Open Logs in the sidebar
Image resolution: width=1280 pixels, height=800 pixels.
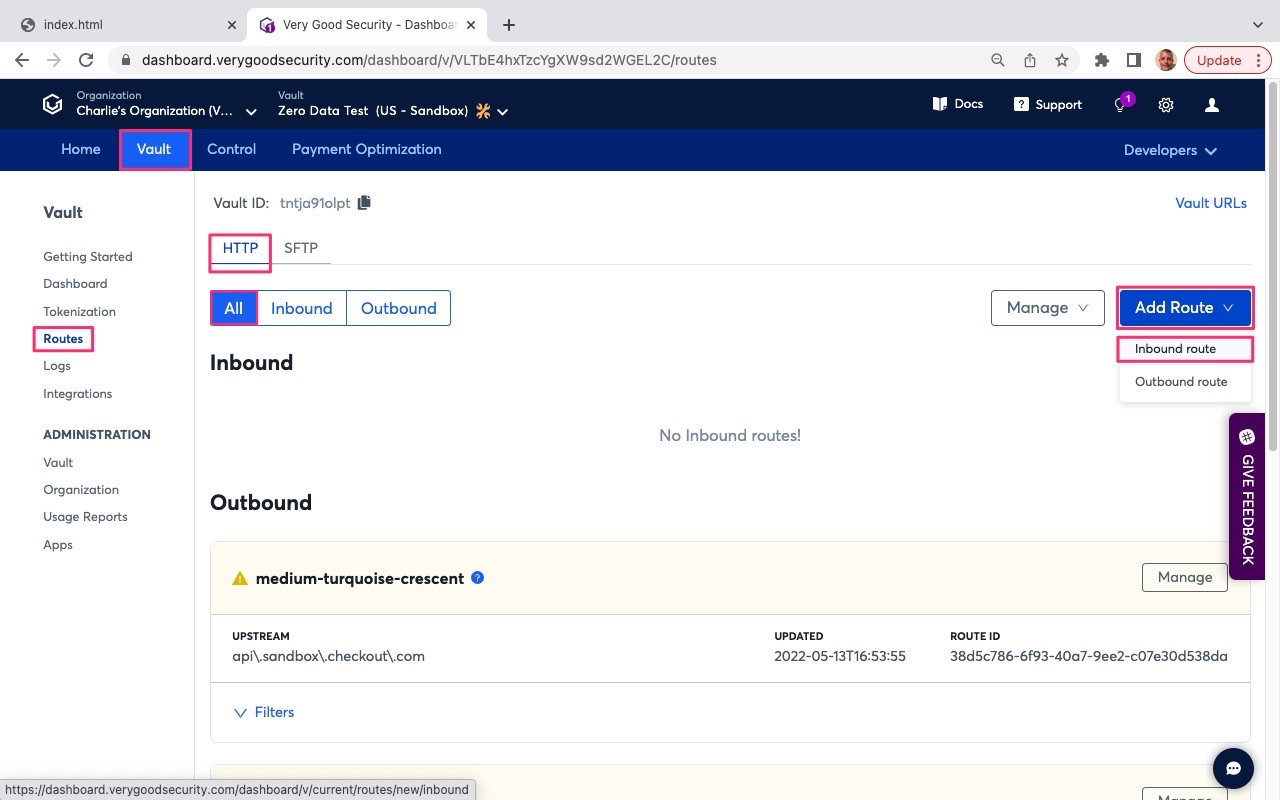[x=57, y=366]
